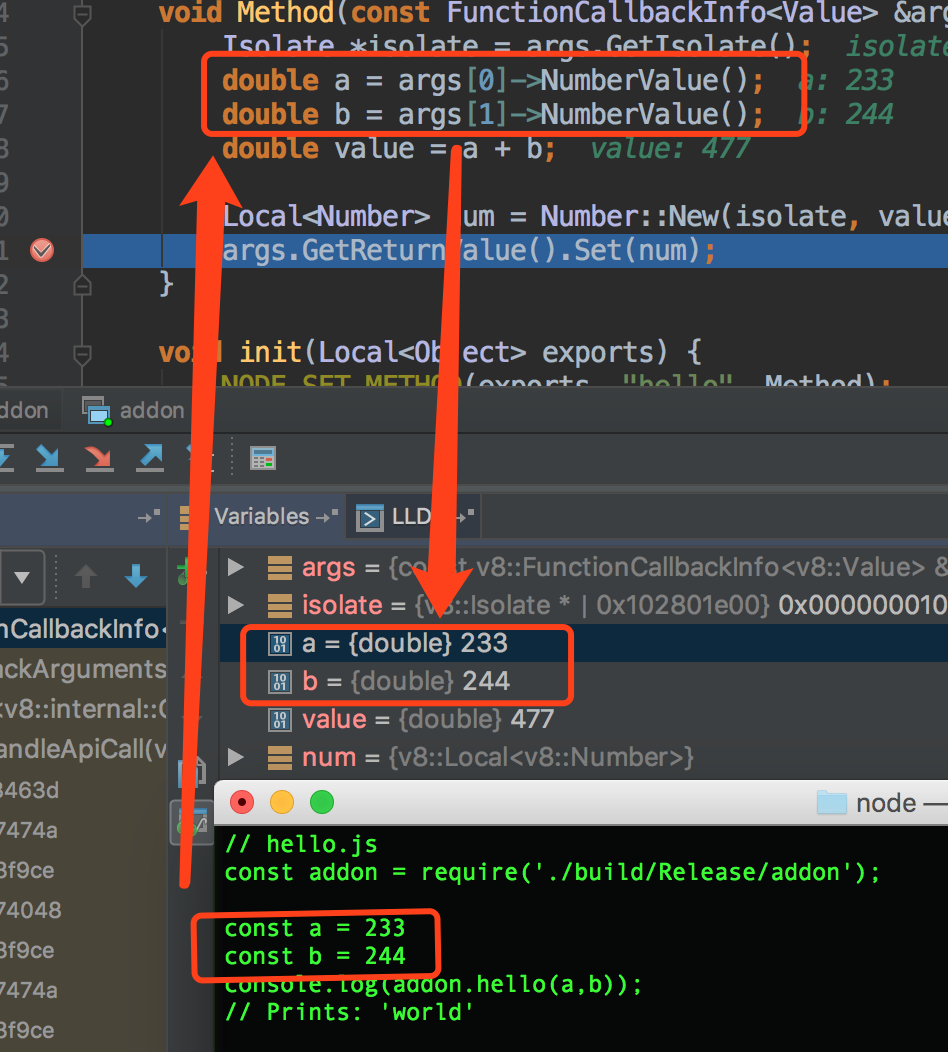This screenshot has width=948, height=1052.
Task: Click the highlighted args.GetReturnValue().Set(num) line
Action: click(x=468, y=250)
